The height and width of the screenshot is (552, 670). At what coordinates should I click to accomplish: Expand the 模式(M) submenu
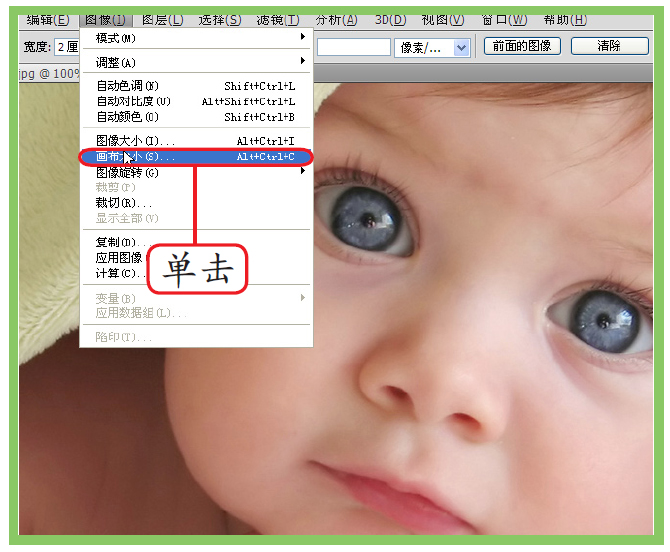196,38
